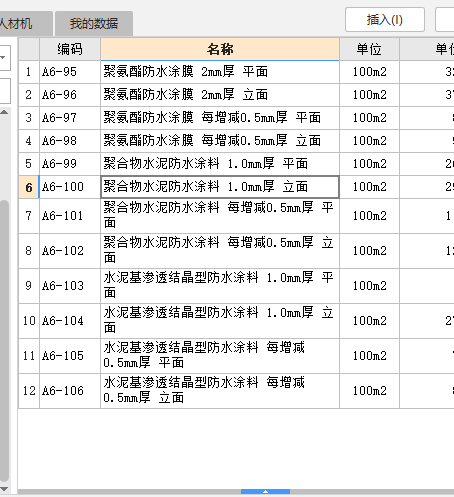
Task: Select code cell A6-96
Action: [70, 95]
